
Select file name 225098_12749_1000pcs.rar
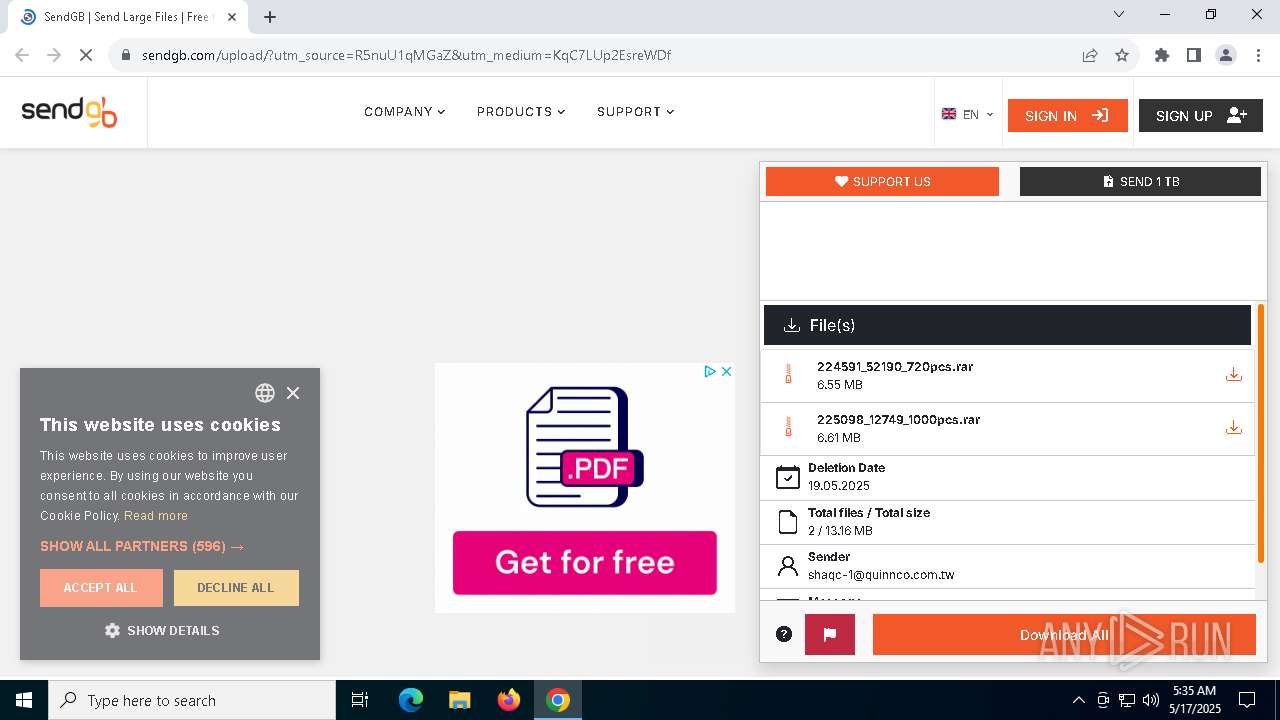(x=898, y=420)
